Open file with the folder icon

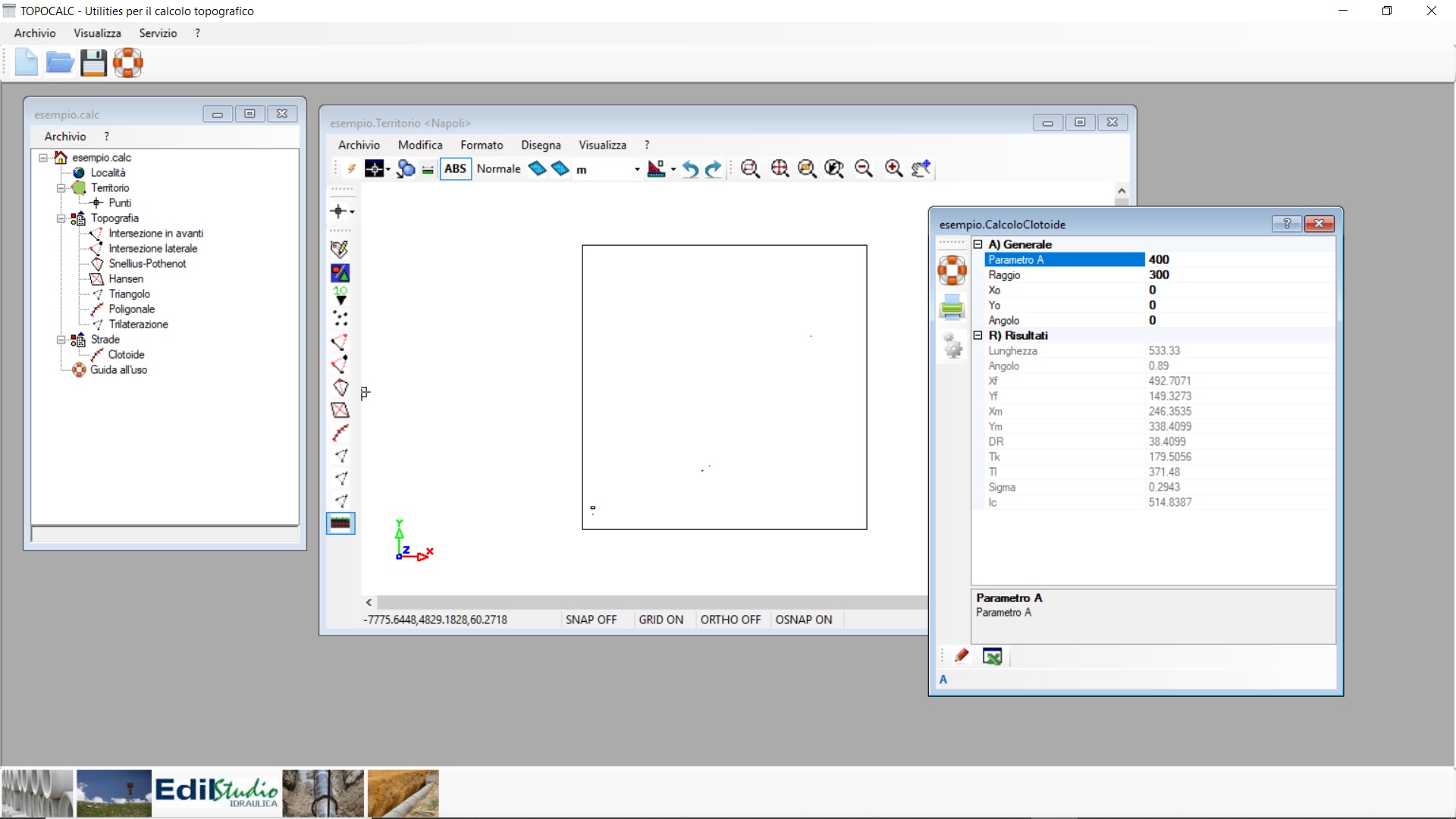[x=60, y=63]
